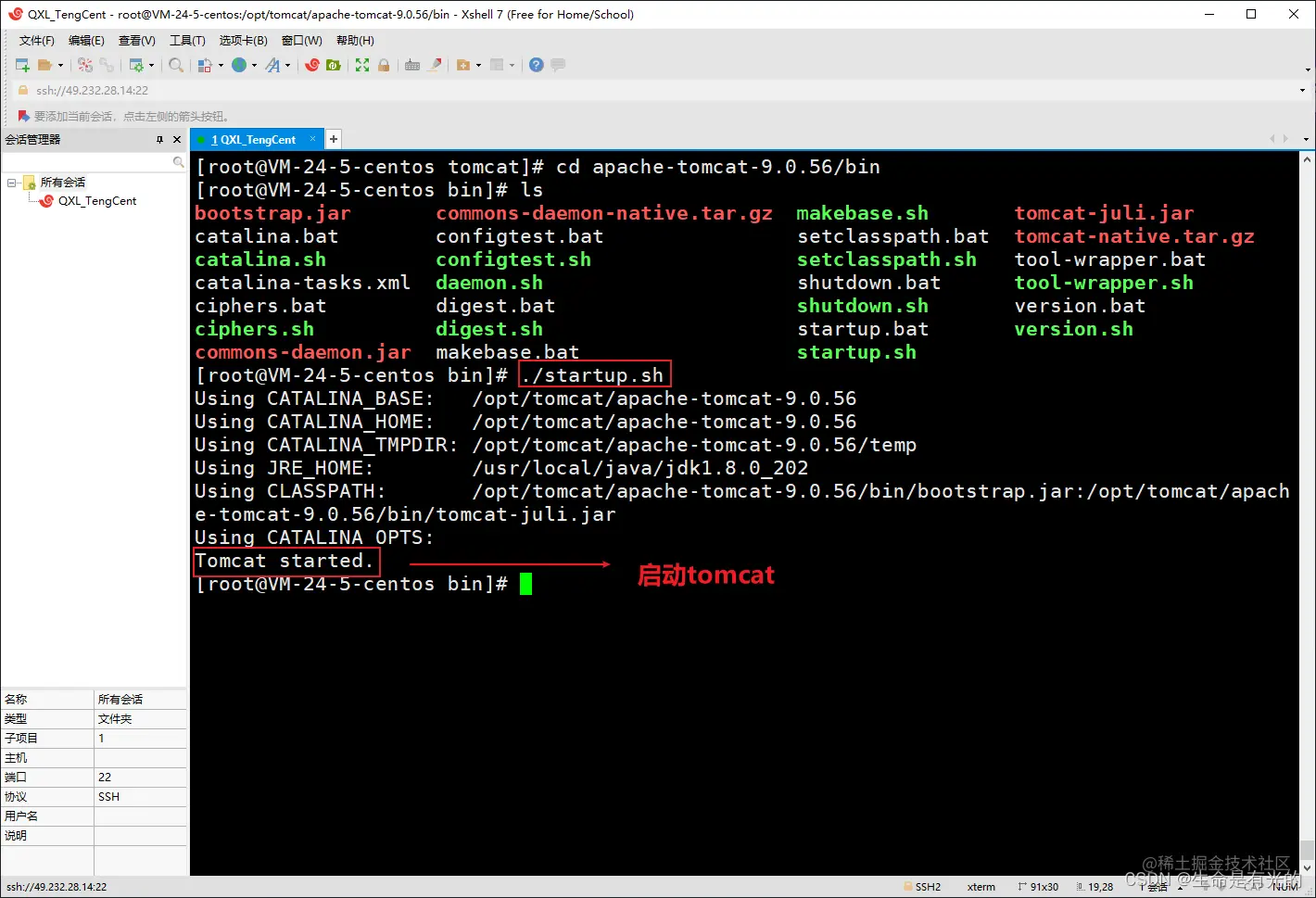This screenshot has width=1316, height=898.
Task: Open the 文件(F) menu
Action: [x=37, y=41]
